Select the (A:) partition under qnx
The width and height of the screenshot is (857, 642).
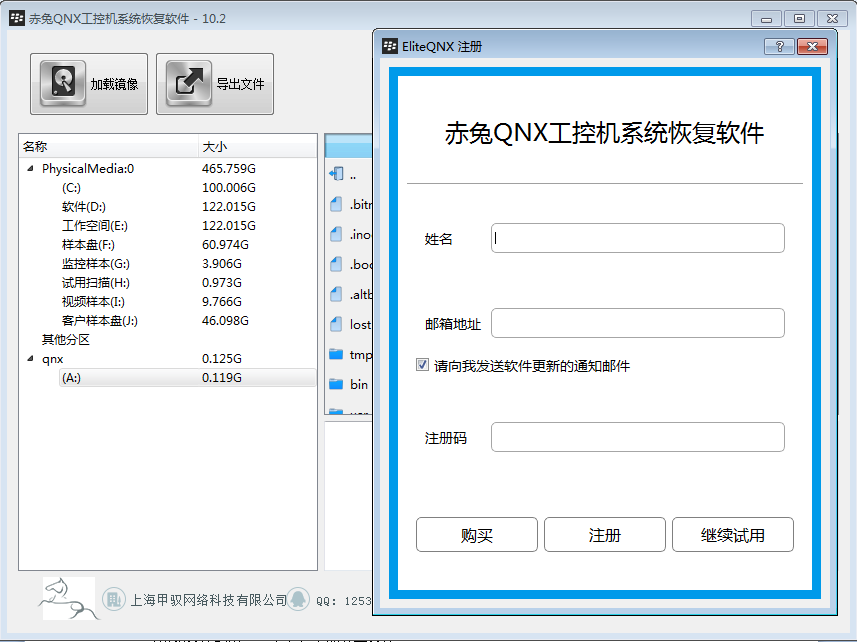click(x=71, y=378)
